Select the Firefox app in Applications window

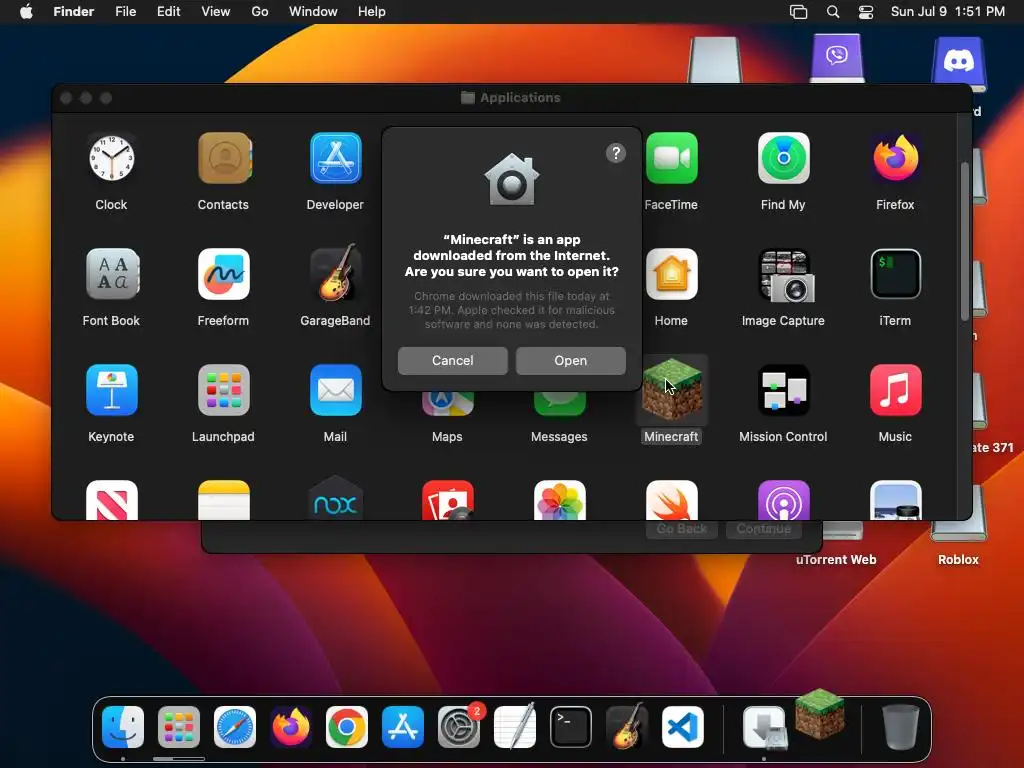[x=895, y=158]
